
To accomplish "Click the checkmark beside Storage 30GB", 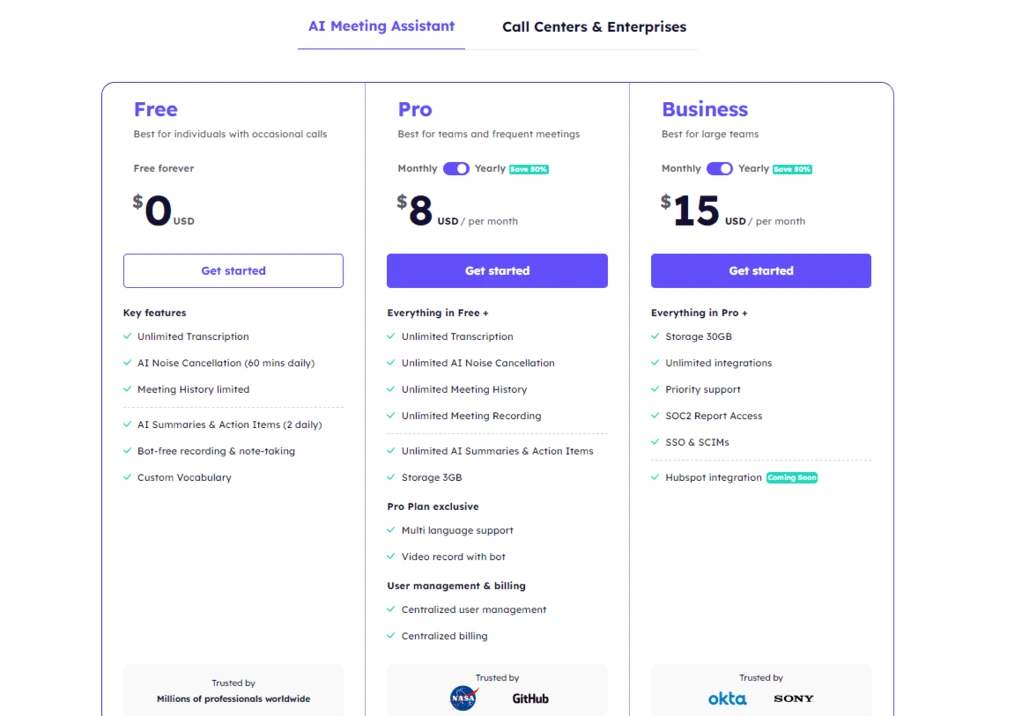I will click(655, 336).
